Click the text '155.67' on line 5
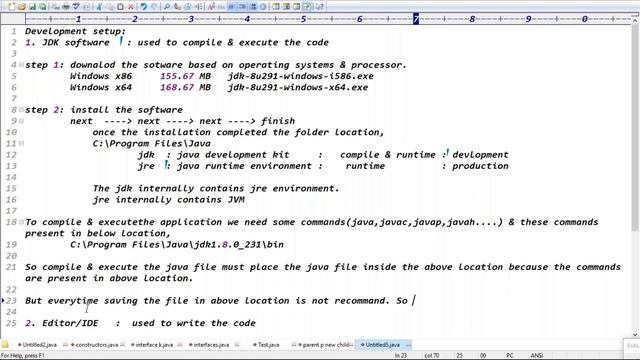 (177, 76)
